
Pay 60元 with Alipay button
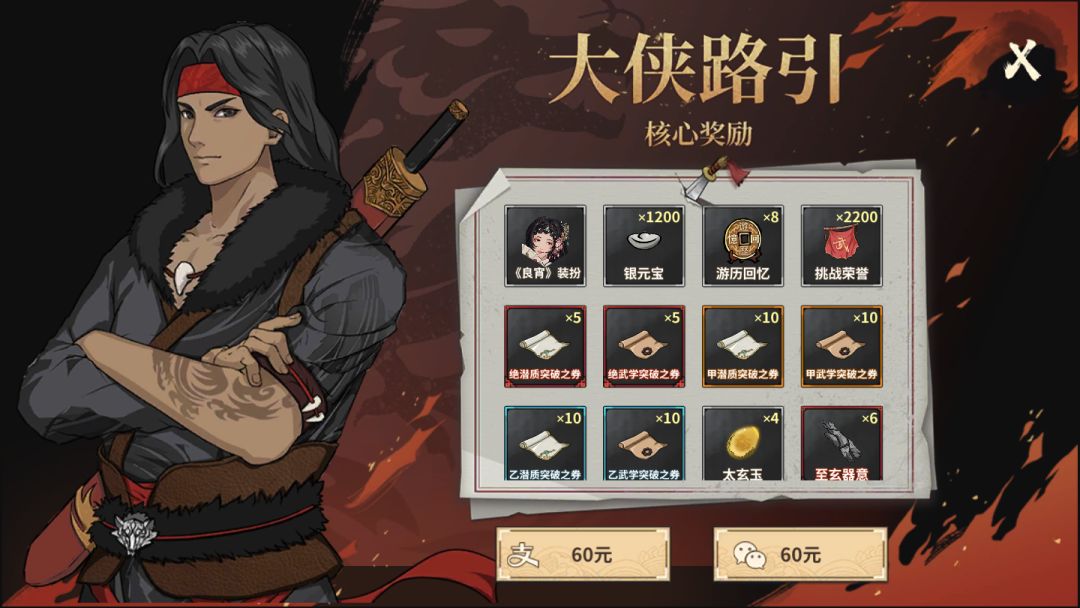[x=583, y=554]
